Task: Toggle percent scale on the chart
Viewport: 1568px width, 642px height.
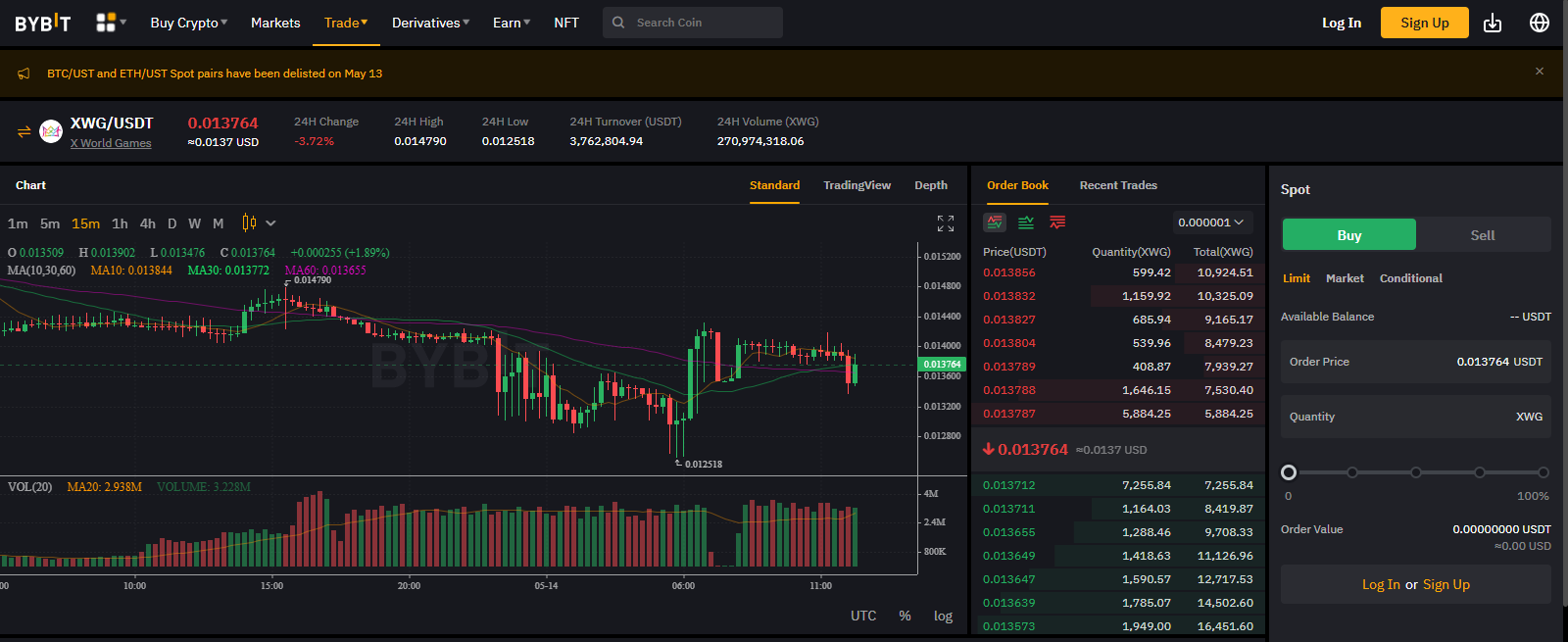Action: pyautogui.click(x=906, y=616)
